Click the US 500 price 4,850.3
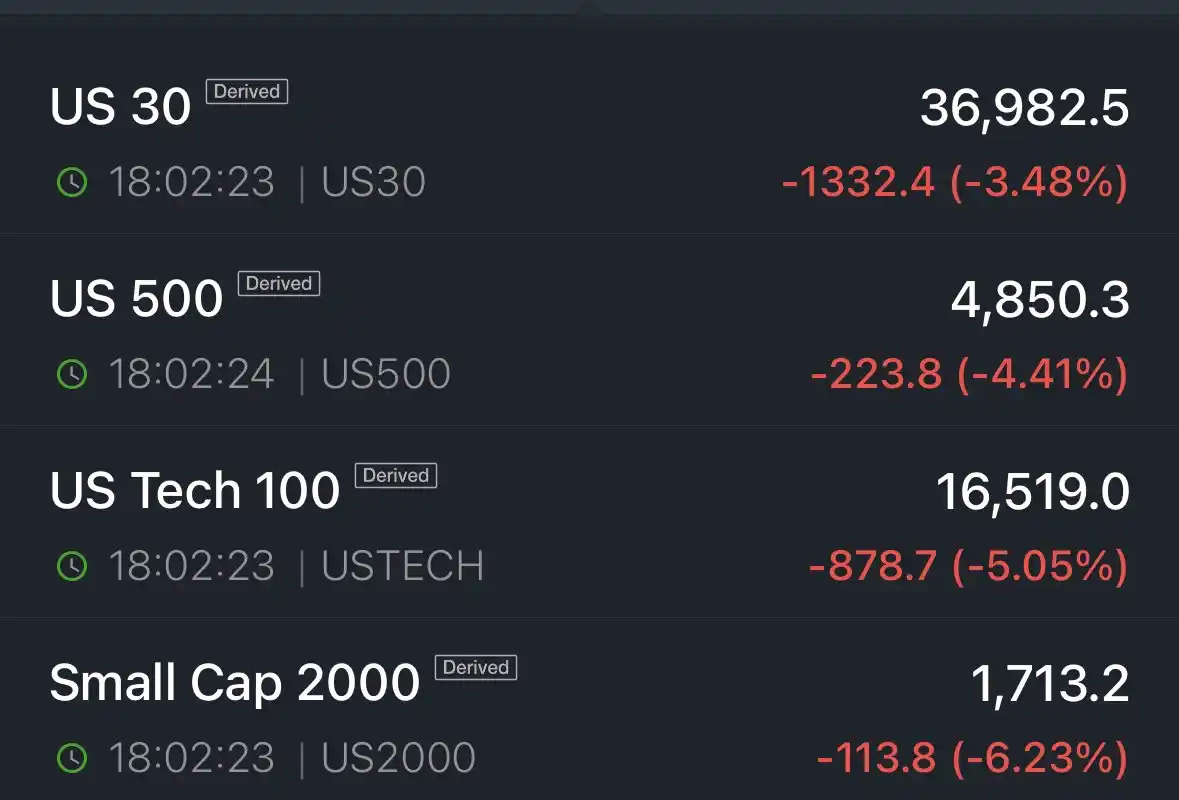The image size is (1179, 800). click(1040, 300)
